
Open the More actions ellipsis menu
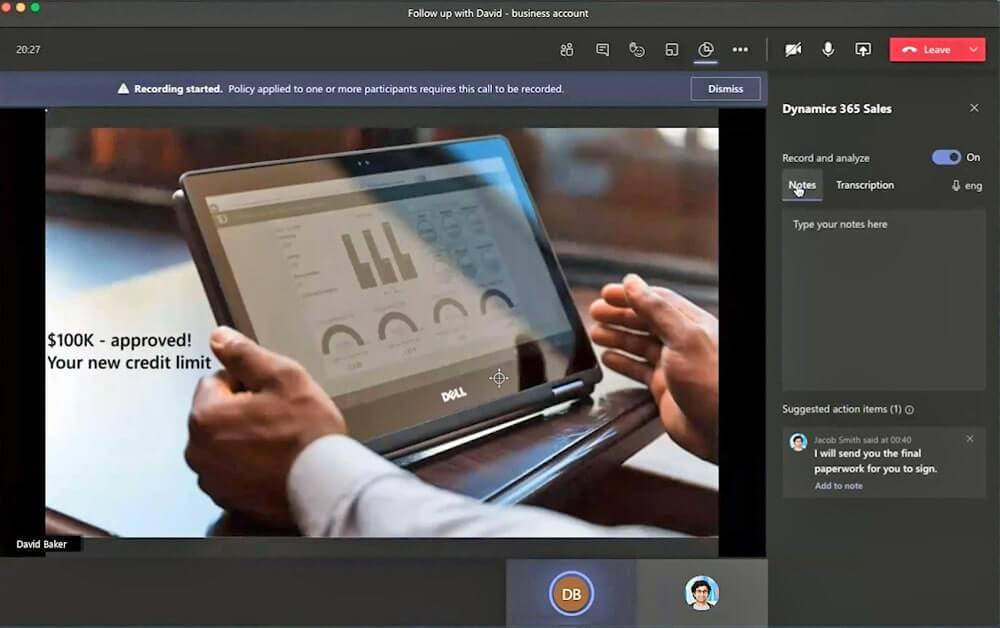[740, 49]
